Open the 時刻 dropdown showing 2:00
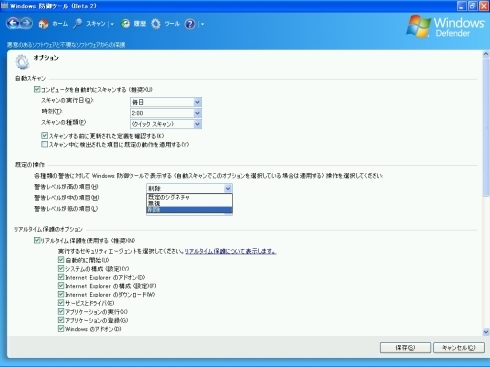The width and height of the screenshot is (490, 367). (x=166, y=113)
